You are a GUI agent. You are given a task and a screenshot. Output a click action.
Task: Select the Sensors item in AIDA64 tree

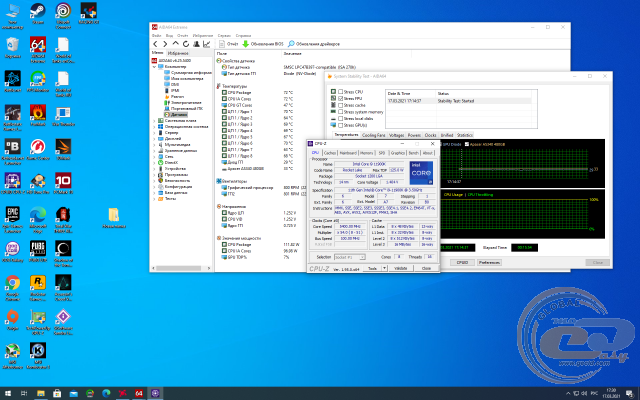[176, 115]
